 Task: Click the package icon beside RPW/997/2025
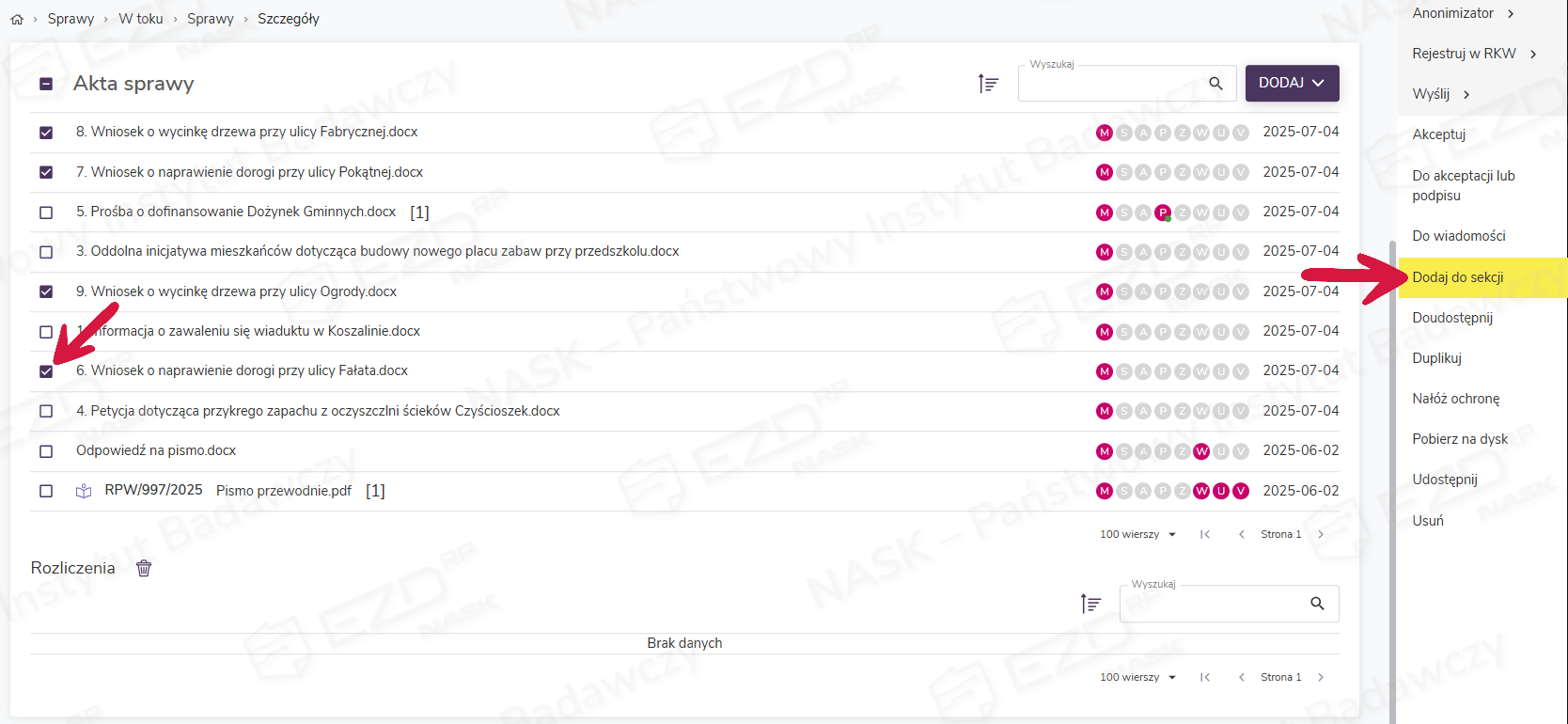(84, 491)
